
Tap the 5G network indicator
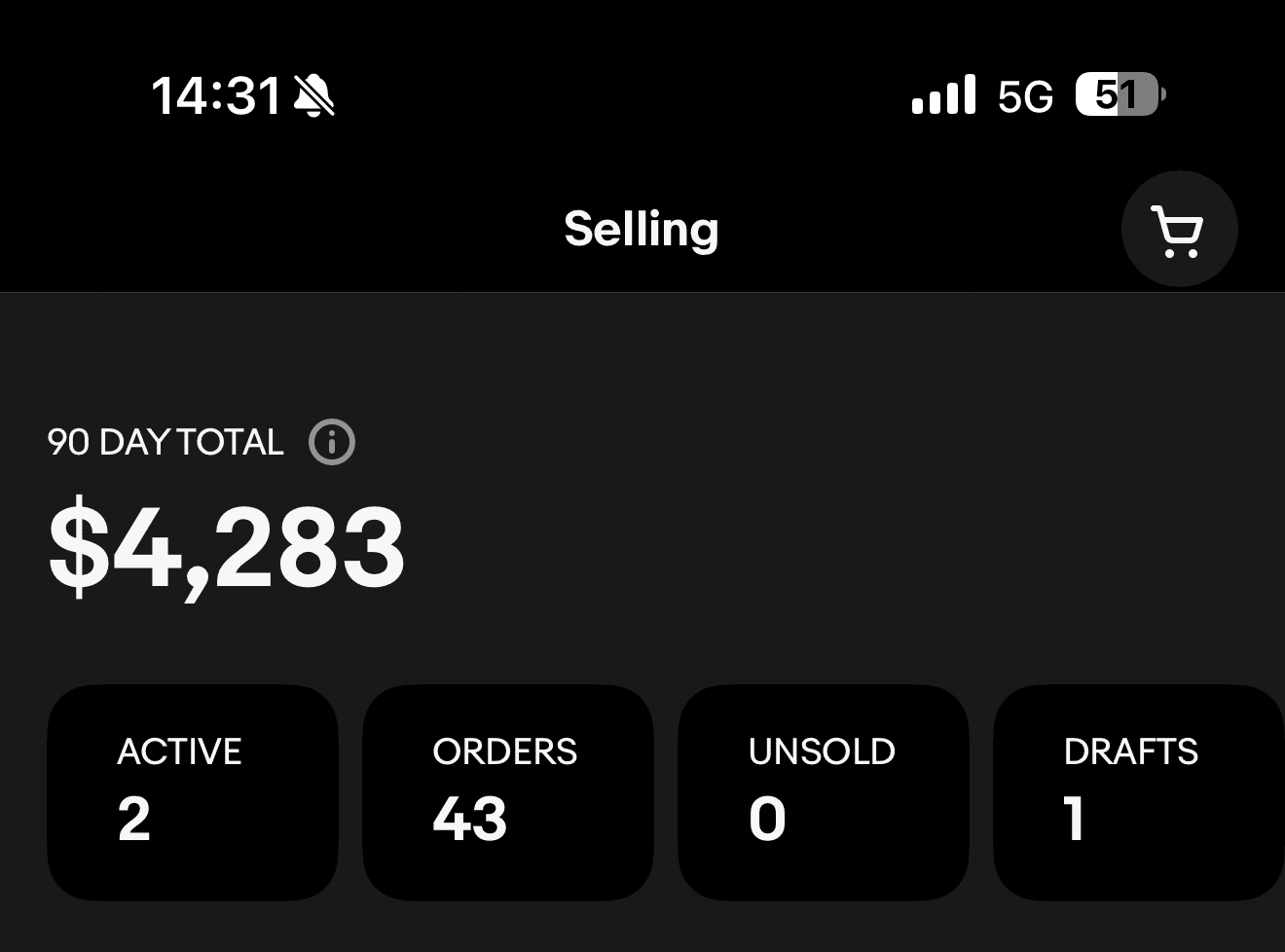[1025, 96]
